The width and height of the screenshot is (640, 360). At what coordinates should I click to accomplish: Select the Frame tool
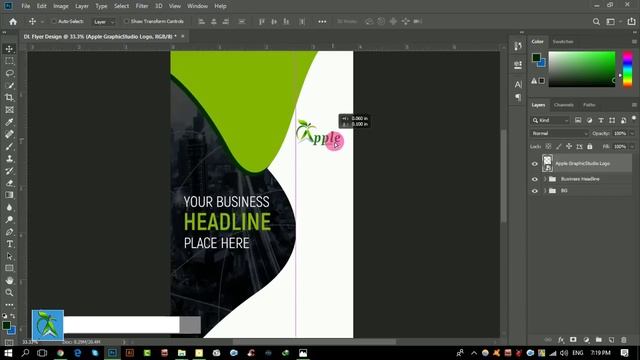tap(9, 110)
